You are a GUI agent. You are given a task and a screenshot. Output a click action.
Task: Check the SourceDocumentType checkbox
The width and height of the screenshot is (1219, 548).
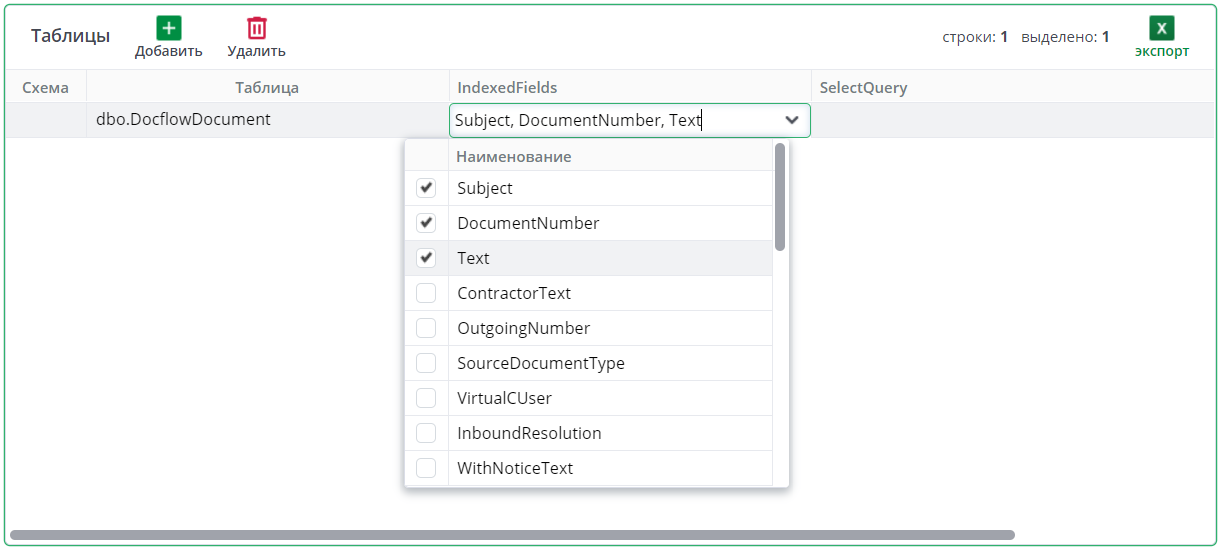pyautogui.click(x=426, y=363)
